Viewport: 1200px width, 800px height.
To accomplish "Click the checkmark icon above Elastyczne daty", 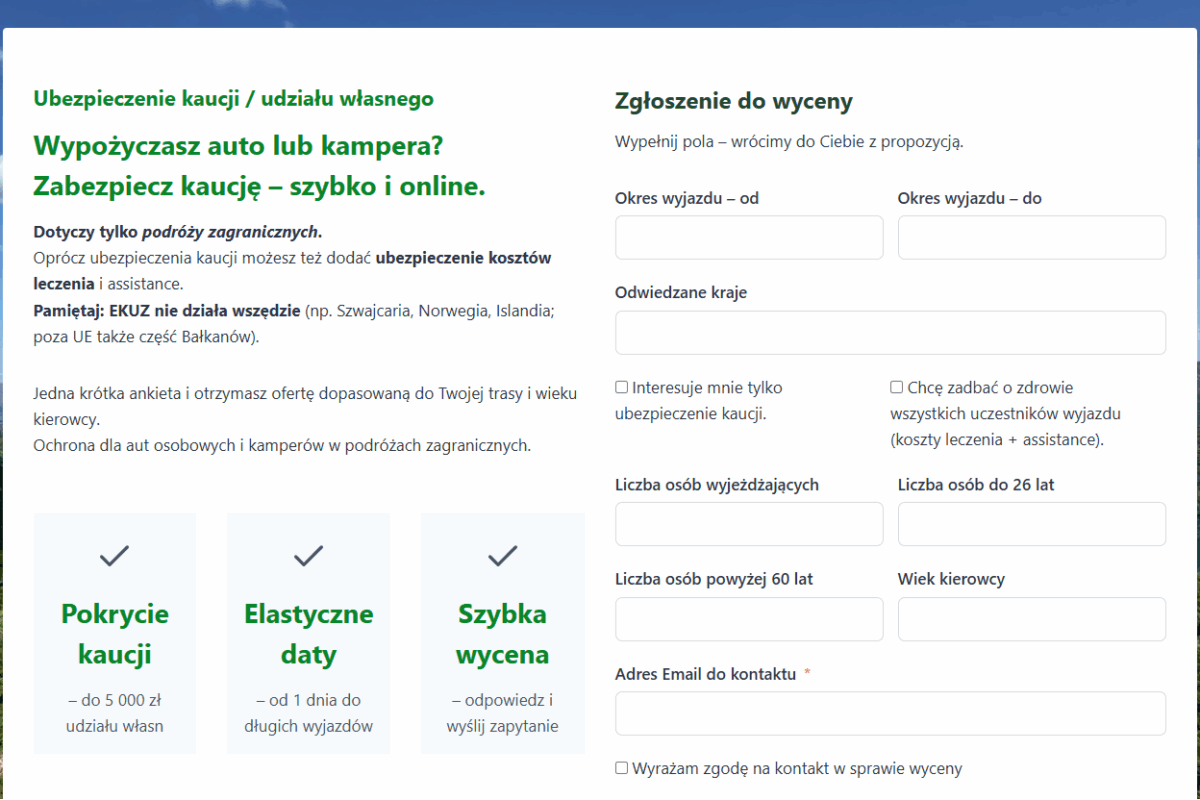I will [308, 555].
